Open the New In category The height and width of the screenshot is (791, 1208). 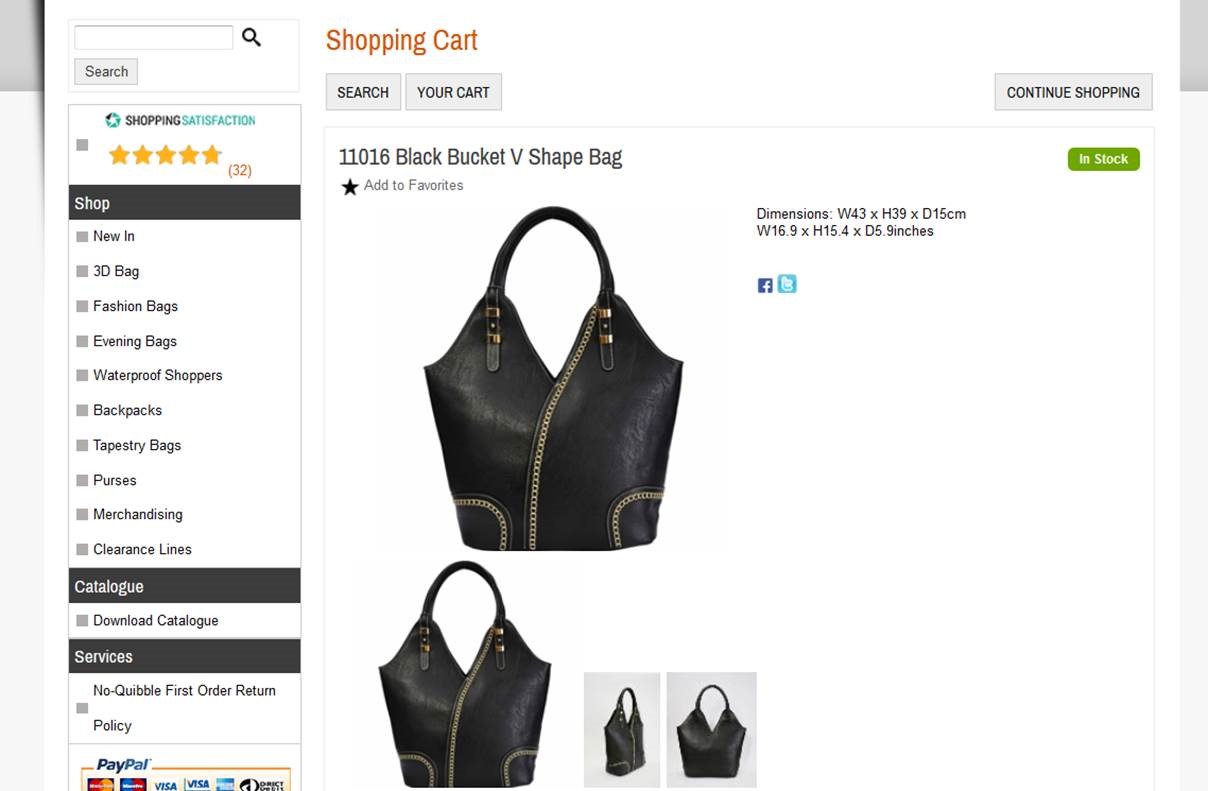tap(114, 236)
